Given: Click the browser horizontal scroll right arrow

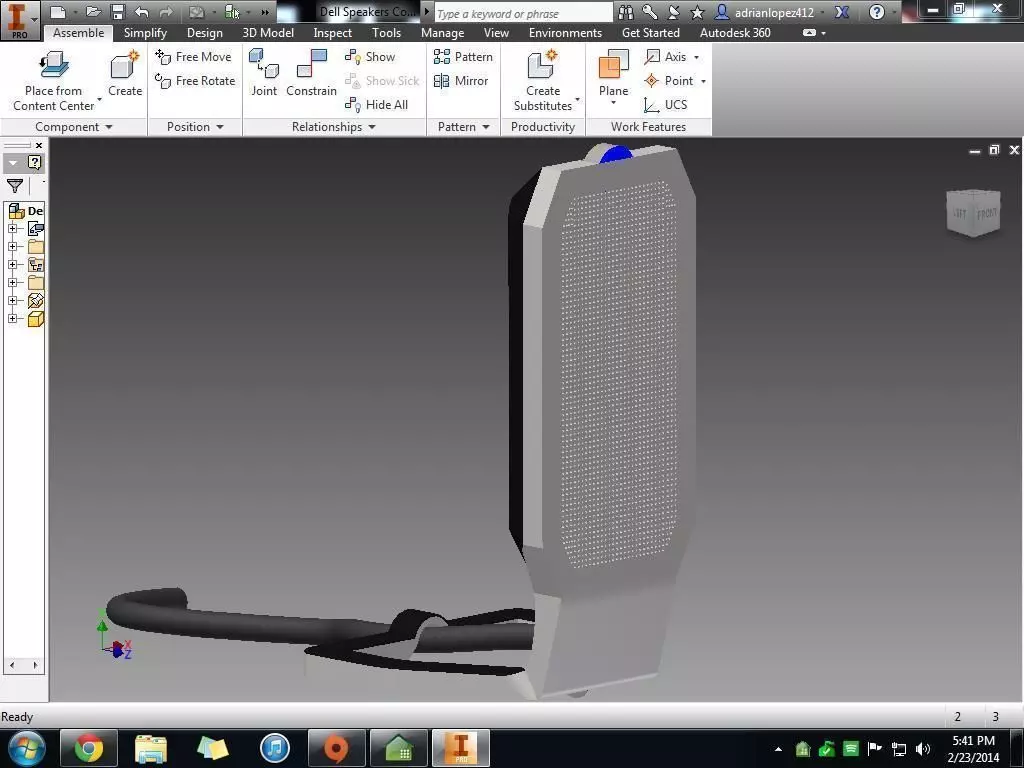Looking at the screenshot, I should click(35, 665).
